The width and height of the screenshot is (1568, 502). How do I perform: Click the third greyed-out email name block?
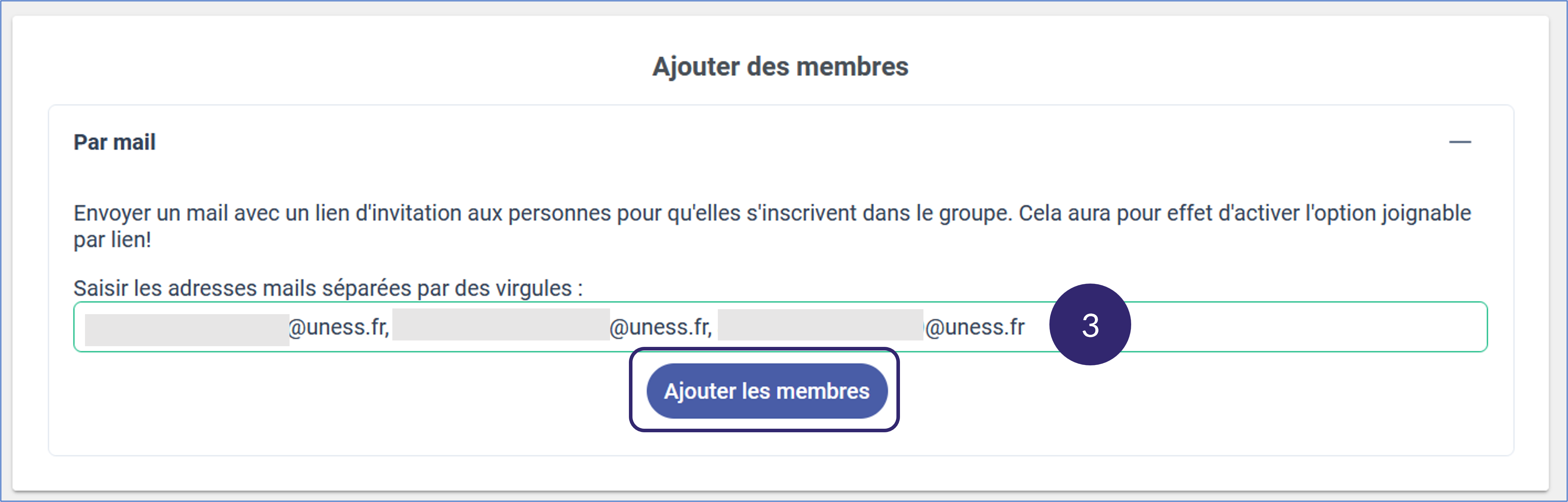click(x=820, y=325)
